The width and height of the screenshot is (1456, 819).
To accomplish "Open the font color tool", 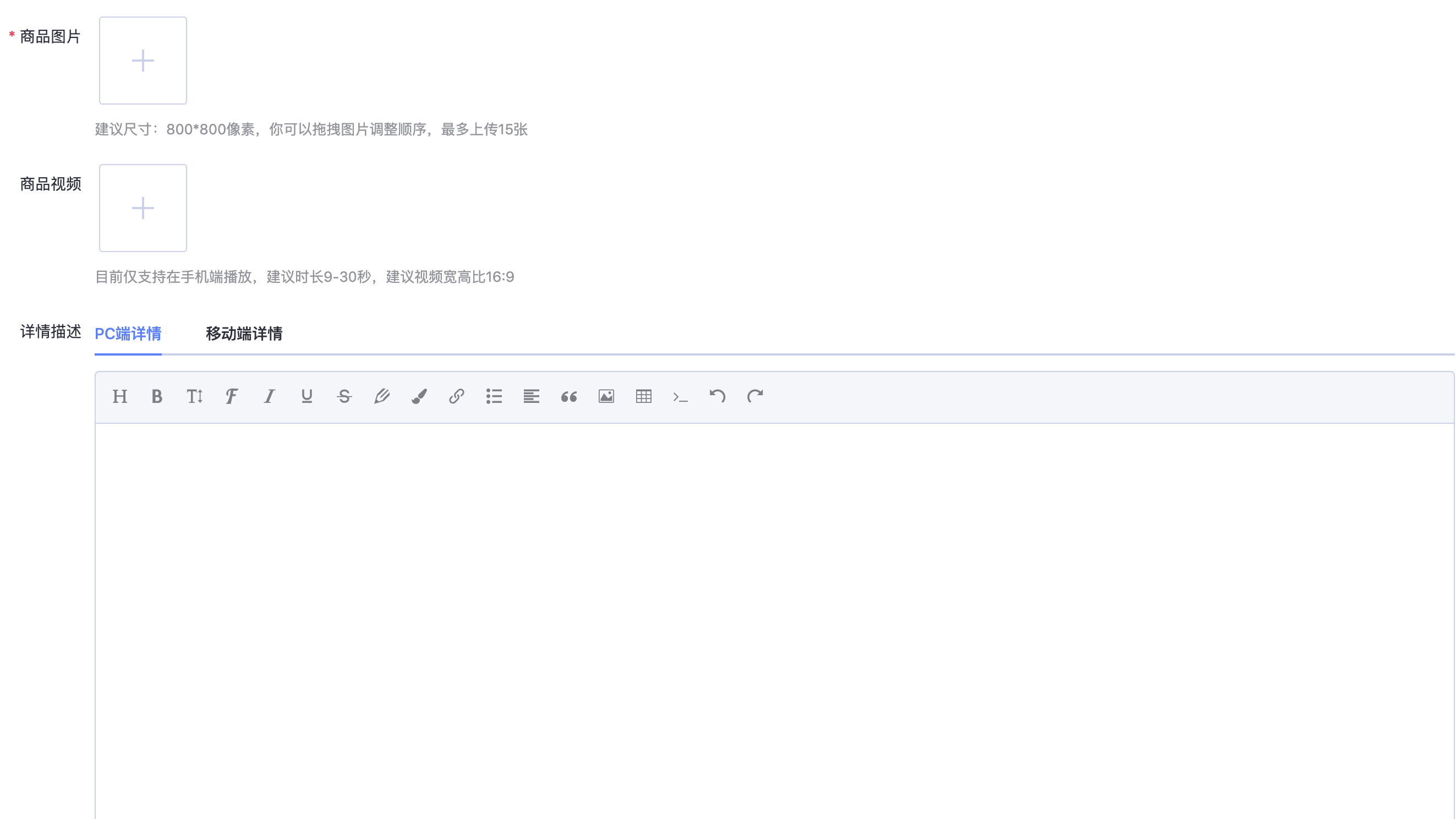I will [x=381, y=396].
